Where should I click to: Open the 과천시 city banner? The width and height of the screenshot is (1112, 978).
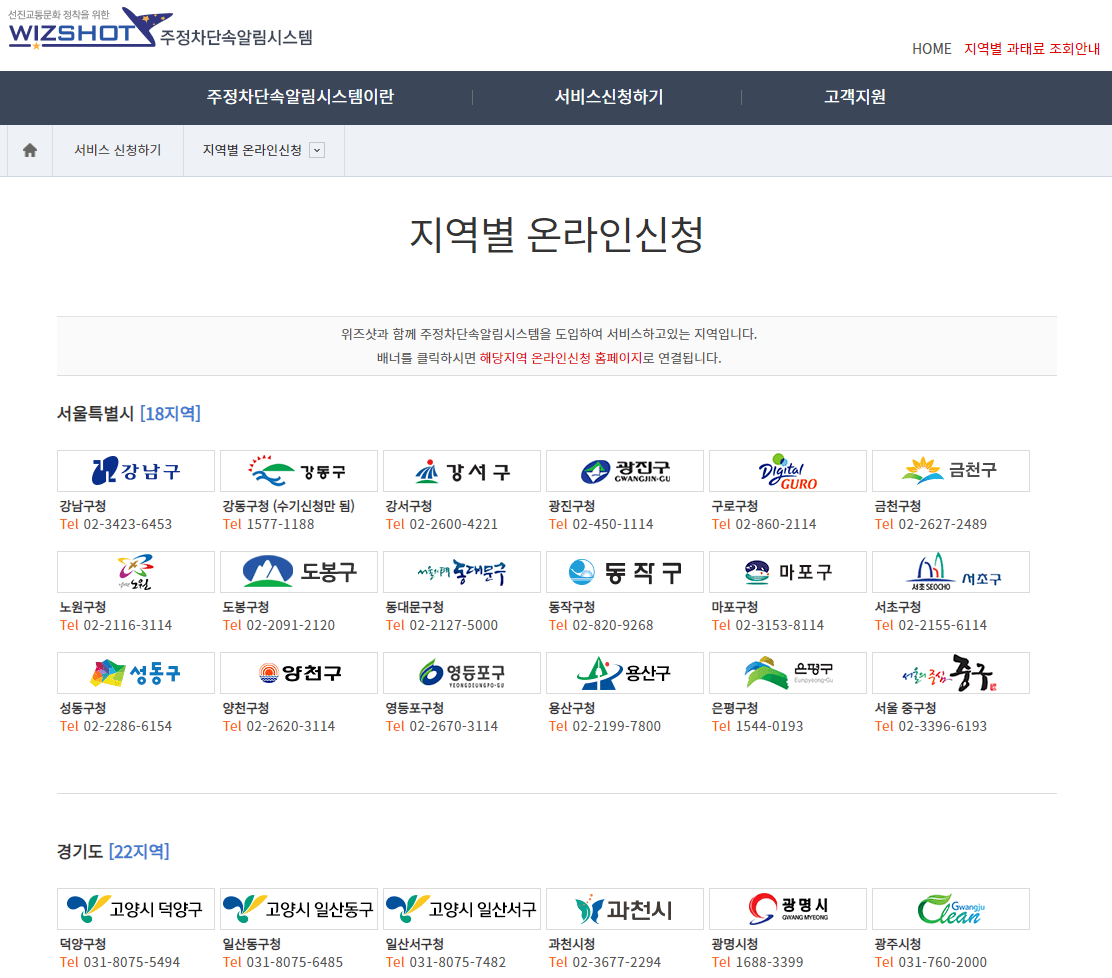click(x=624, y=908)
